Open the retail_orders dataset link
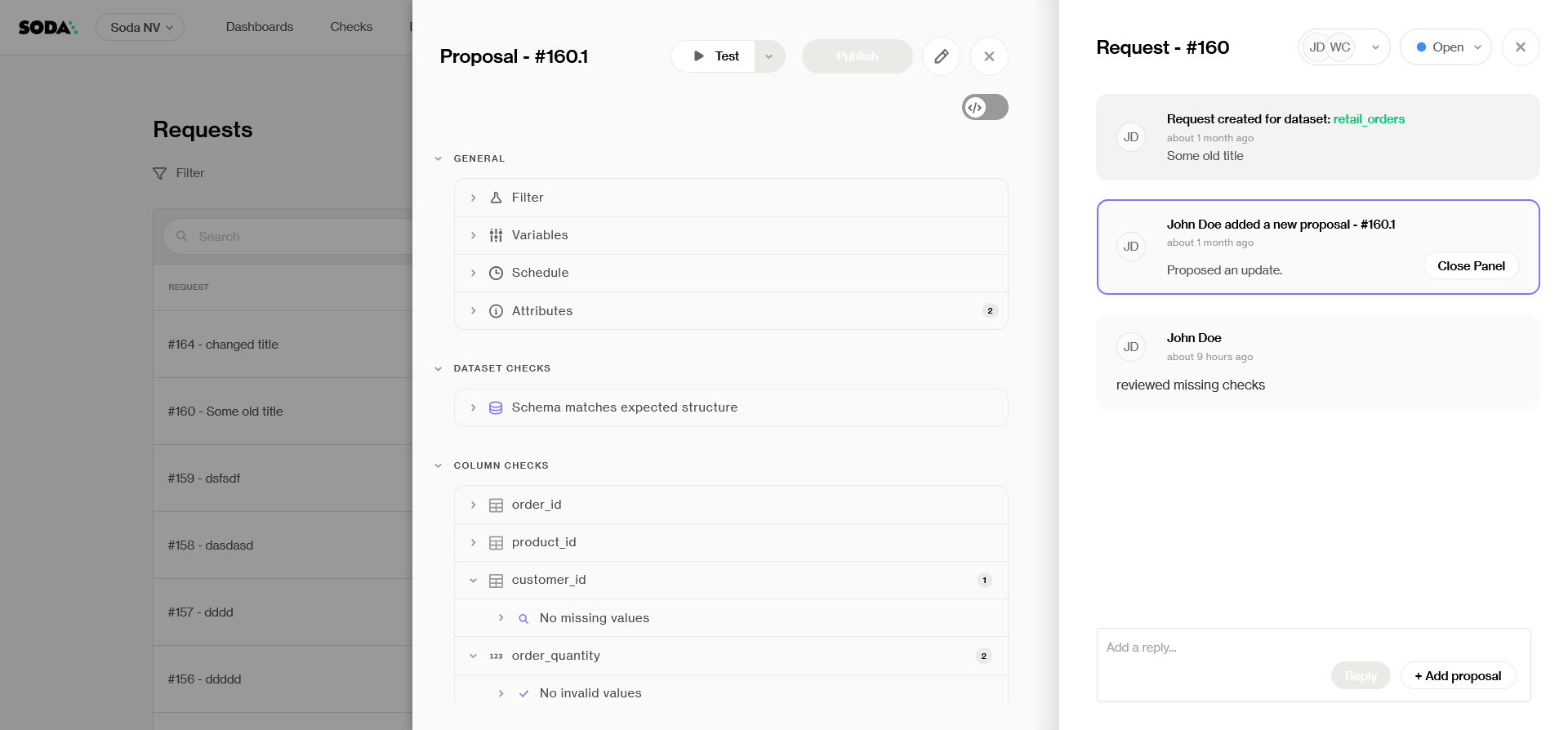Viewport: 1568px width, 730px height. (1369, 119)
